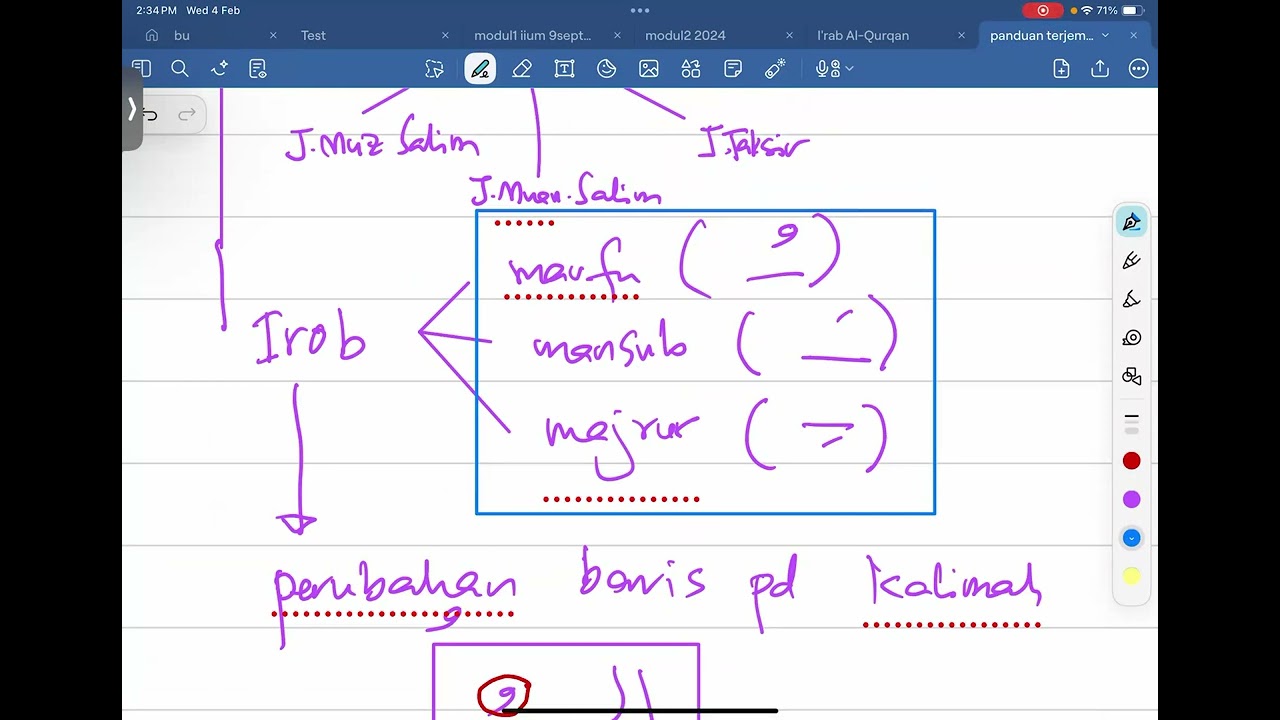
Task: Close the 'modul2 2024' tab
Action: [789, 35]
